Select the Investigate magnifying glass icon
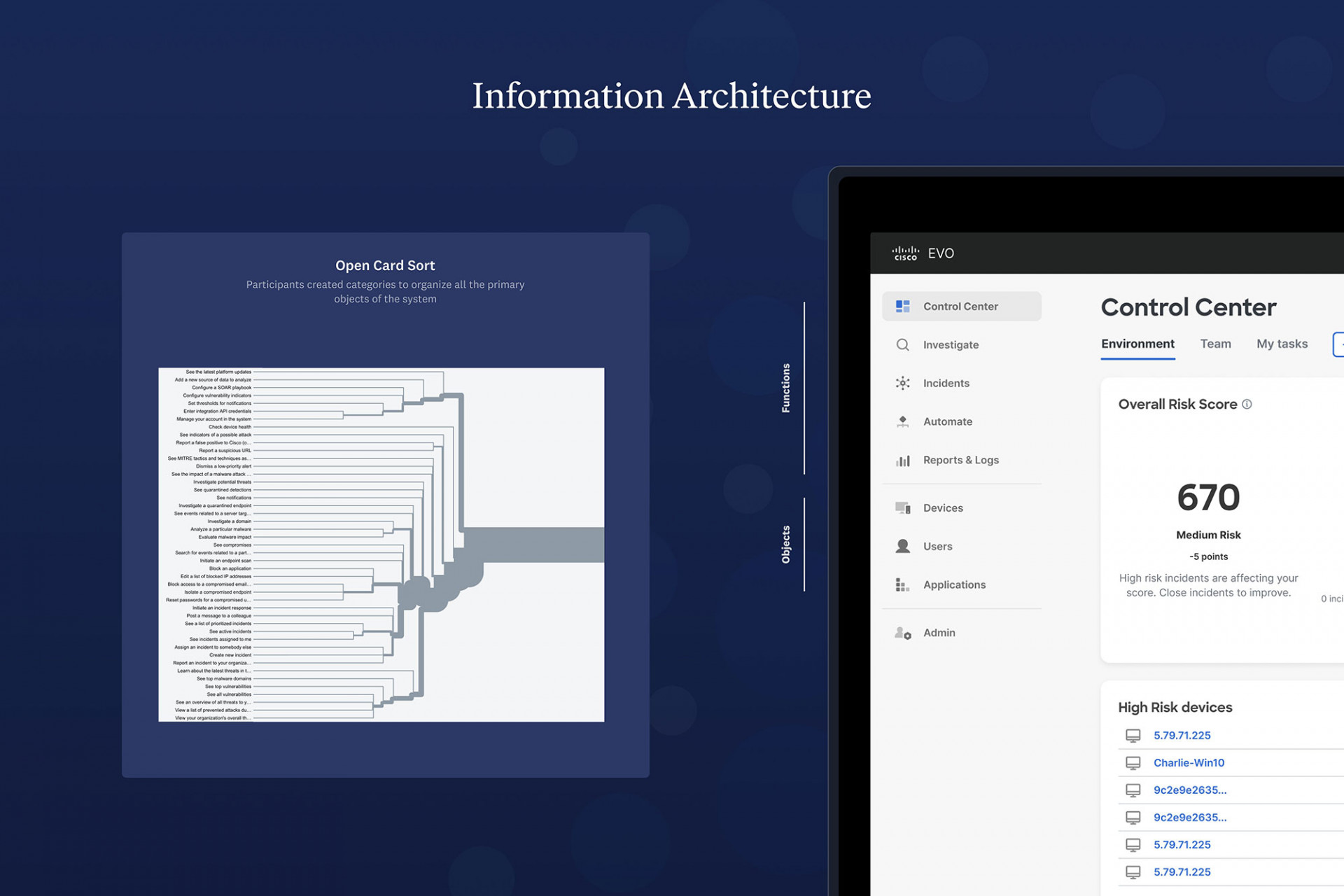The width and height of the screenshot is (1344, 896). coord(903,344)
